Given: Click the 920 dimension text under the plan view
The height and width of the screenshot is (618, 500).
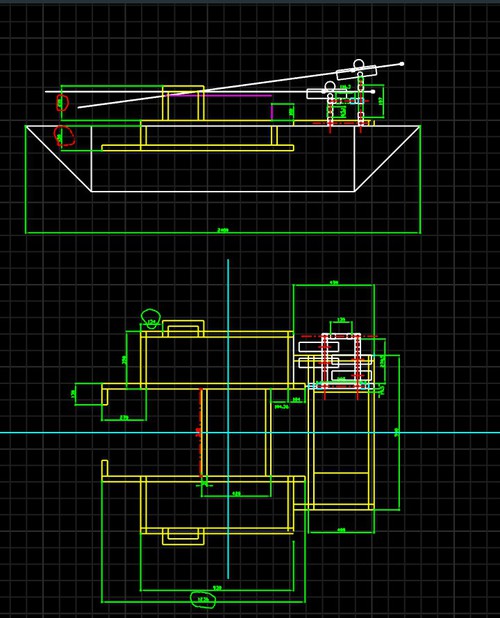Looking at the screenshot, I should pos(217,588).
